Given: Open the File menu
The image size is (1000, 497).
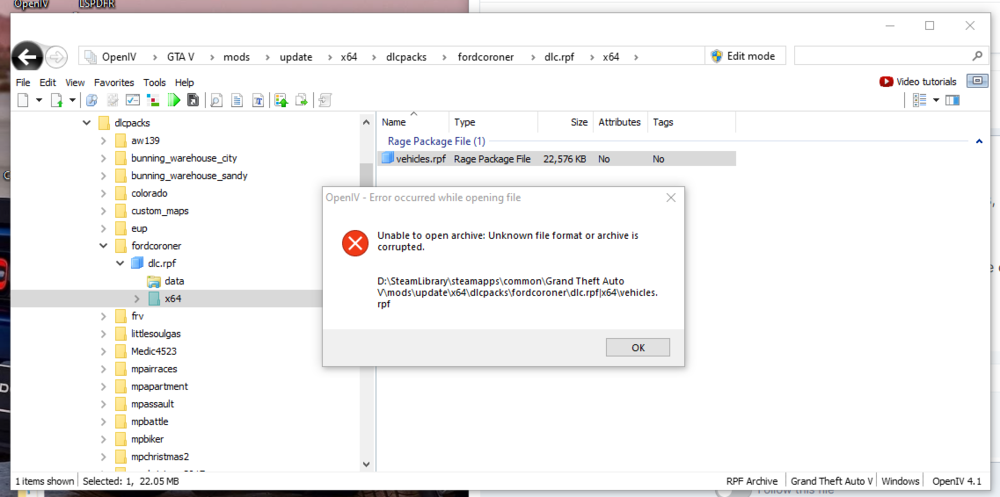Looking at the screenshot, I should click(x=23, y=82).
